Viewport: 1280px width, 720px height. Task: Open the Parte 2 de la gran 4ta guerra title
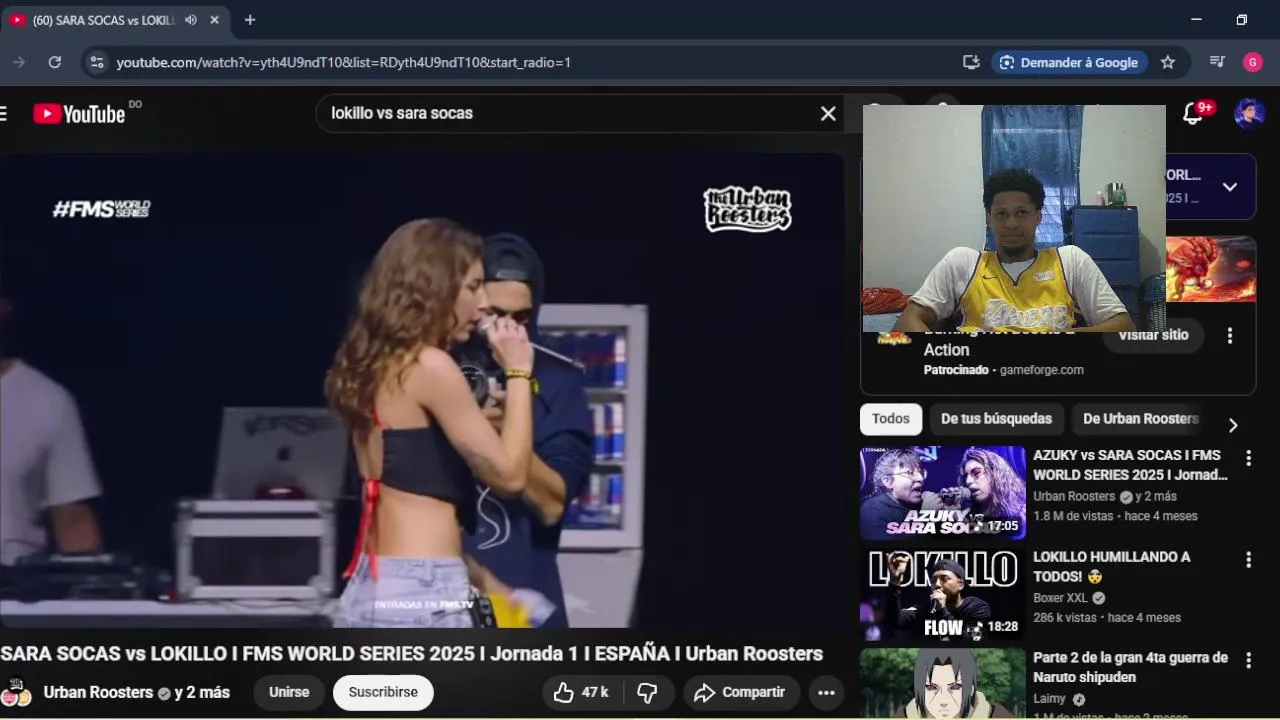click(x=1130, y=667)
